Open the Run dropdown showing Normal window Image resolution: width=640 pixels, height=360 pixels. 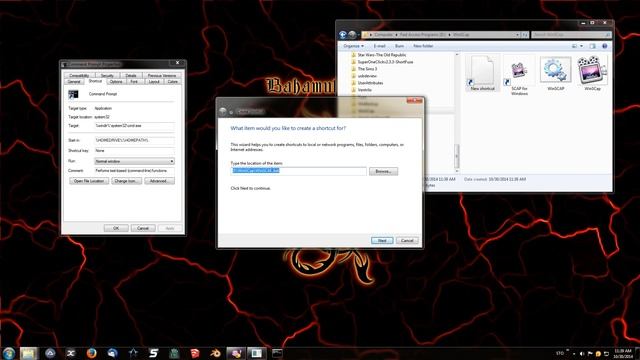coord(134,161)
